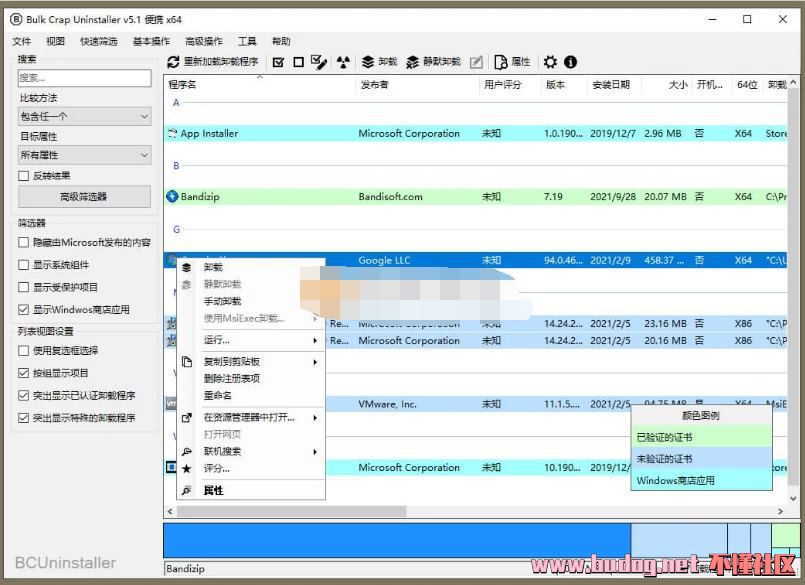Click the invert selection checkbox-with-pencil icon
This screenshot has width=805, height=585.
coord(319,62)
